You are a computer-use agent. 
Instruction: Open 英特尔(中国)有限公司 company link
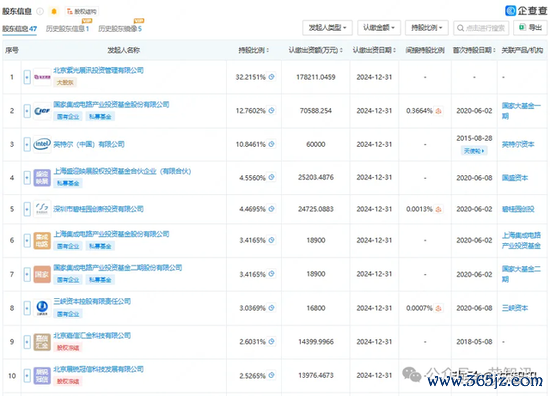coord(89,144)
